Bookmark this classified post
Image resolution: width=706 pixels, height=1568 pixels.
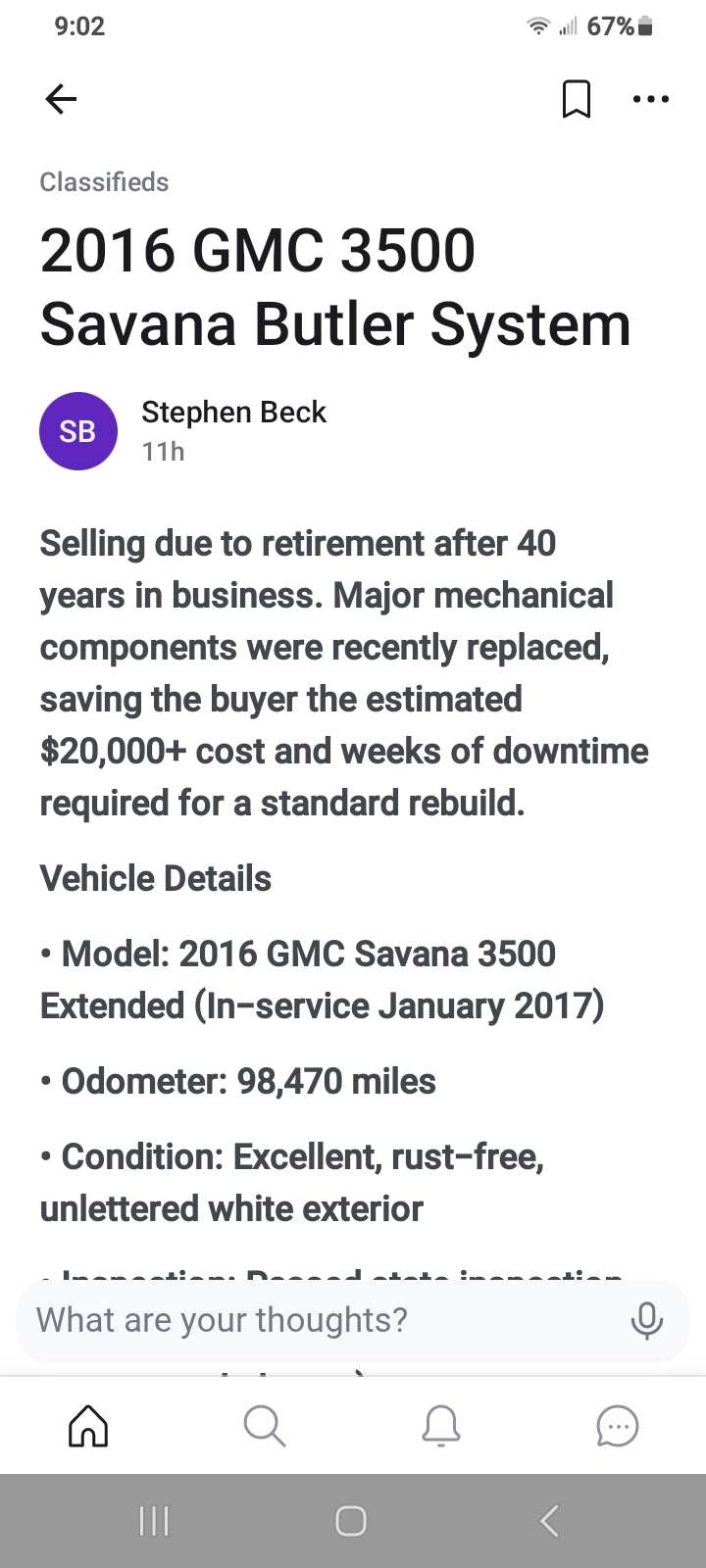coord(577,99)
